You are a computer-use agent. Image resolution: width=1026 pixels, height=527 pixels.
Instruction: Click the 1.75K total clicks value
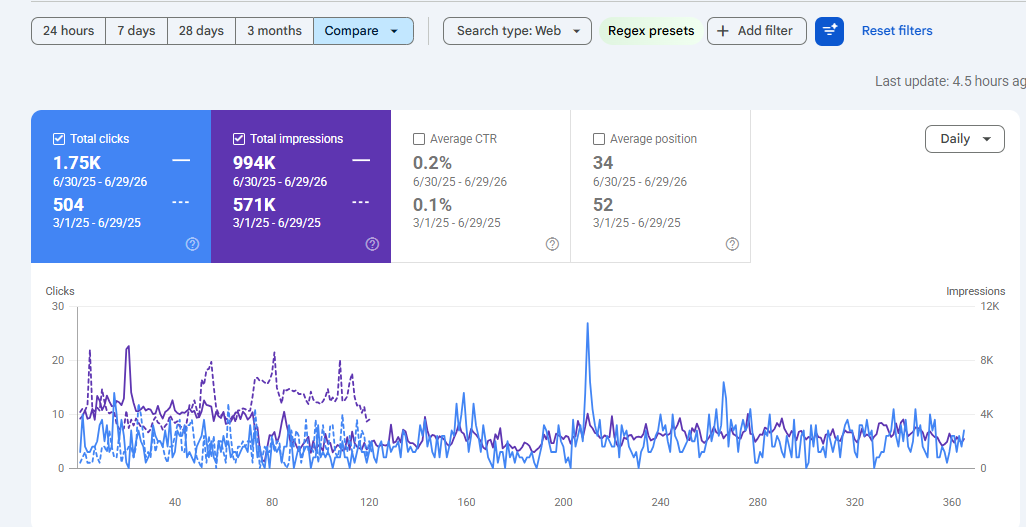(77, 162)
